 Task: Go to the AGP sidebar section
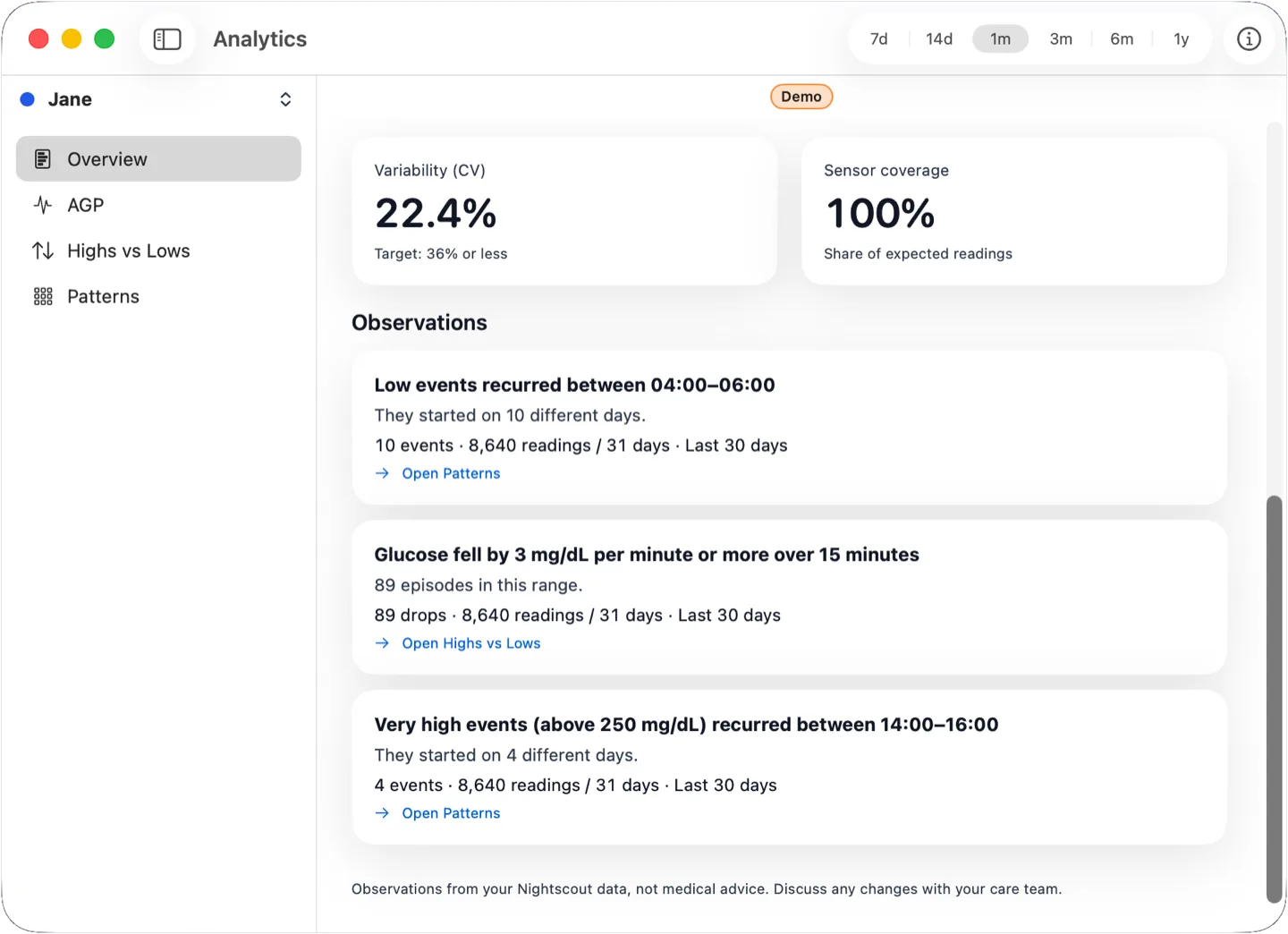tap(158, 205)
